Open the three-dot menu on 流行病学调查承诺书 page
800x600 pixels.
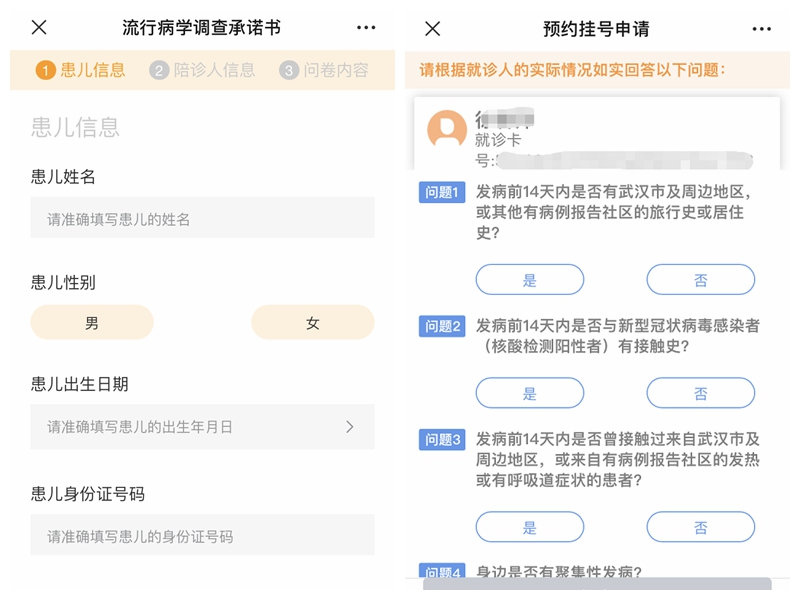pyautogui.click(x=366, y=28)
